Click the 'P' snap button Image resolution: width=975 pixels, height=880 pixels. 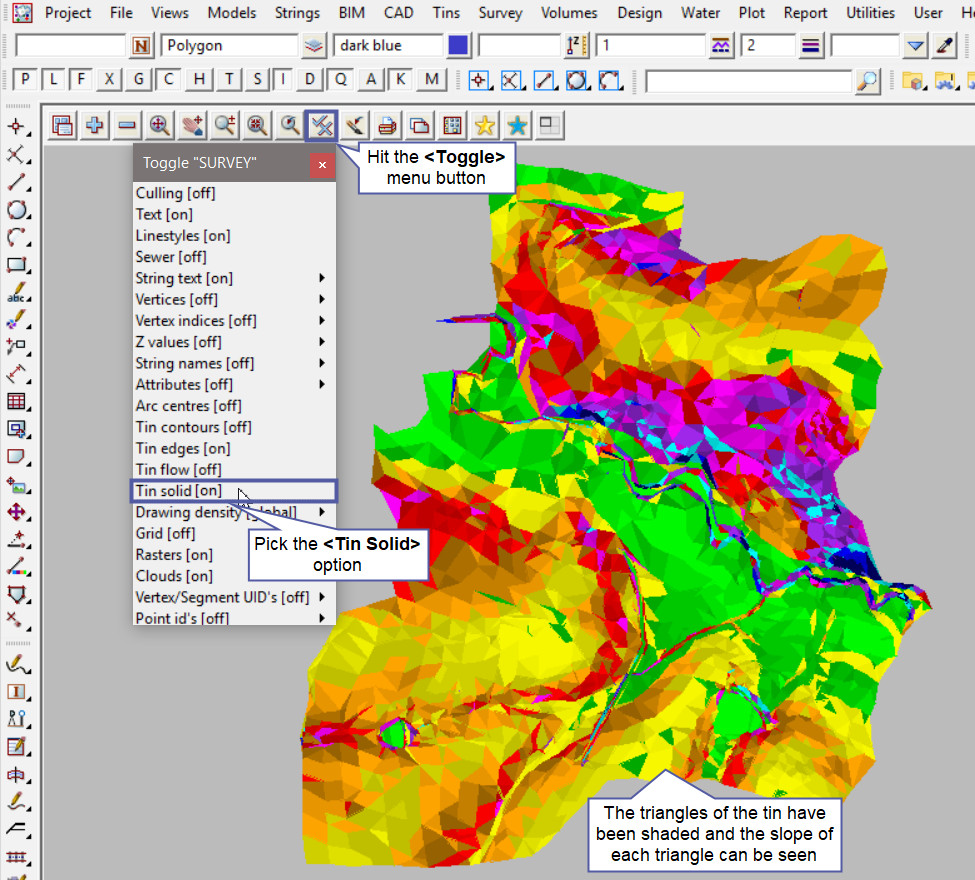pyautogui.click(x=25, y=80)
